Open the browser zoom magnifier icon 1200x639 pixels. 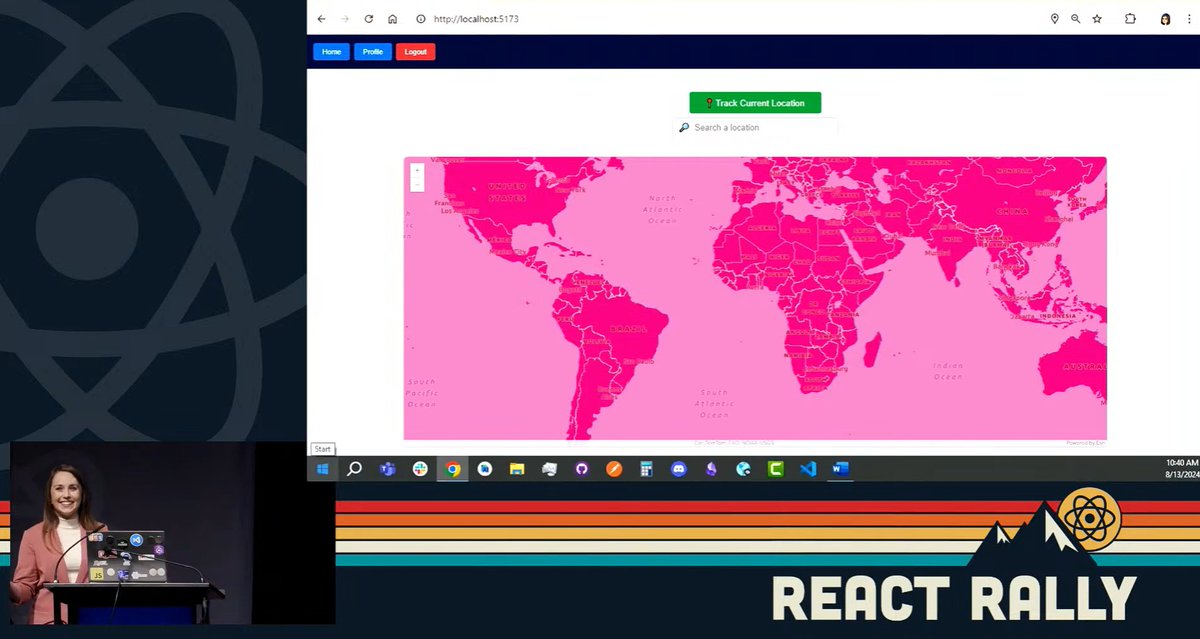tap(1076, 19)
